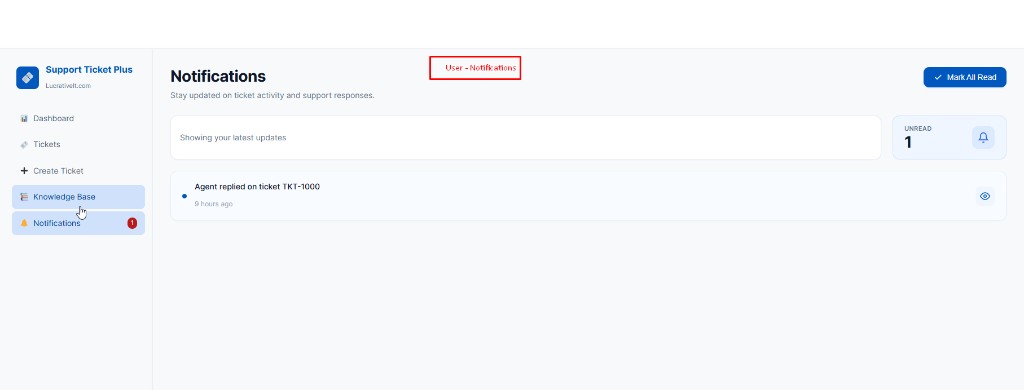Click the unread count number 1
The width and height of the screenshot is (1024, 390).
pos(908,142)
